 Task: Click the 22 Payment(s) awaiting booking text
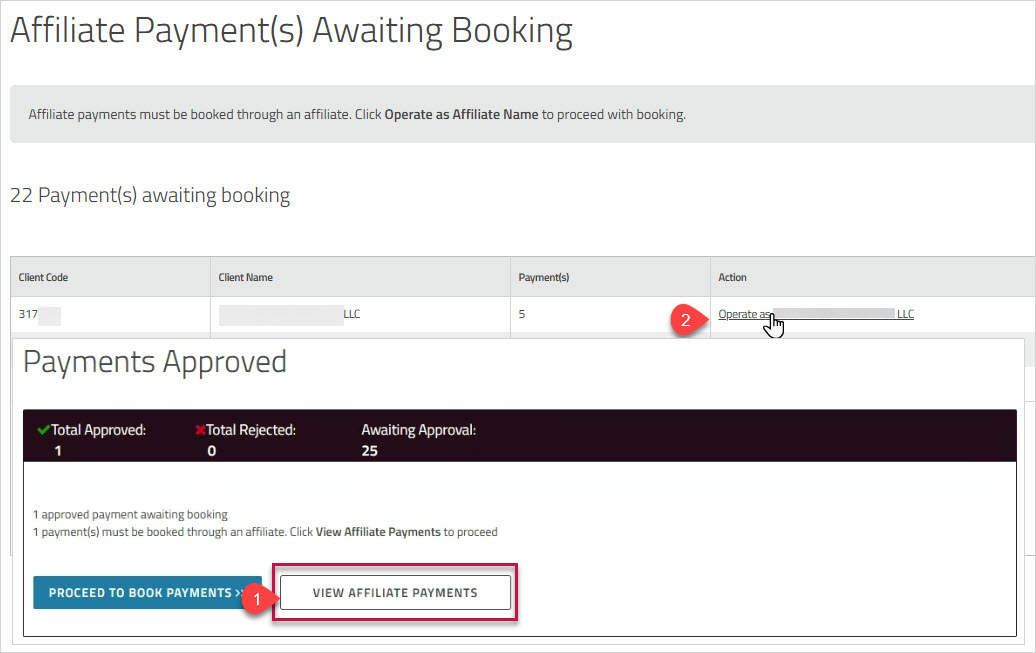point(150,196)
